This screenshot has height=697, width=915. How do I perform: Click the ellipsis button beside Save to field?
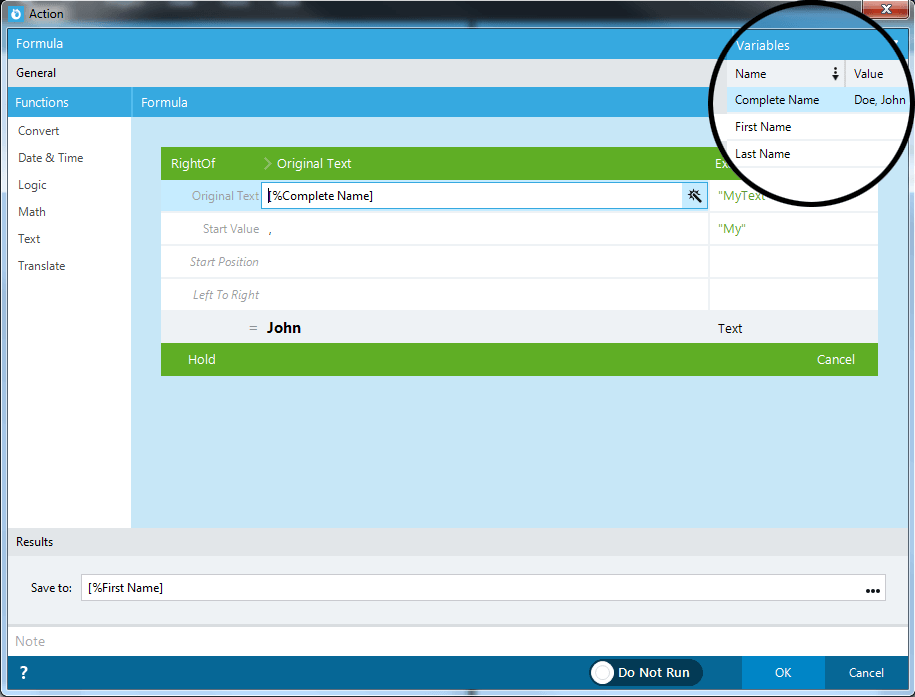pyautogui.click(x=872, y=590)
